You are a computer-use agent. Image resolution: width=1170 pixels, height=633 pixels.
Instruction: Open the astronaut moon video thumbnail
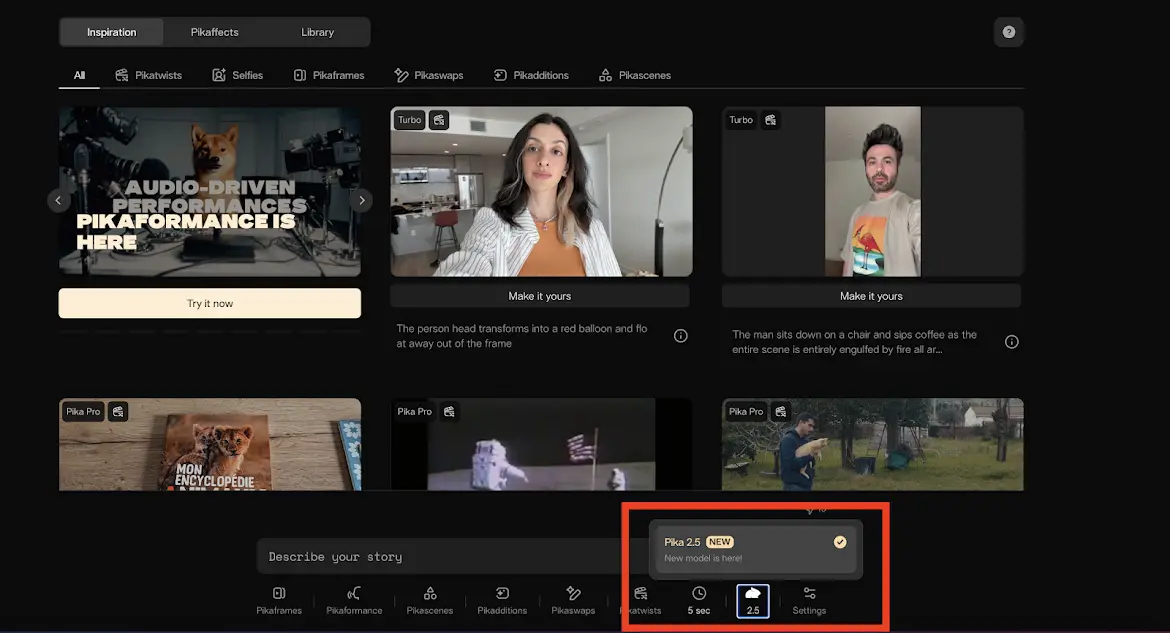tap(541, 445)
